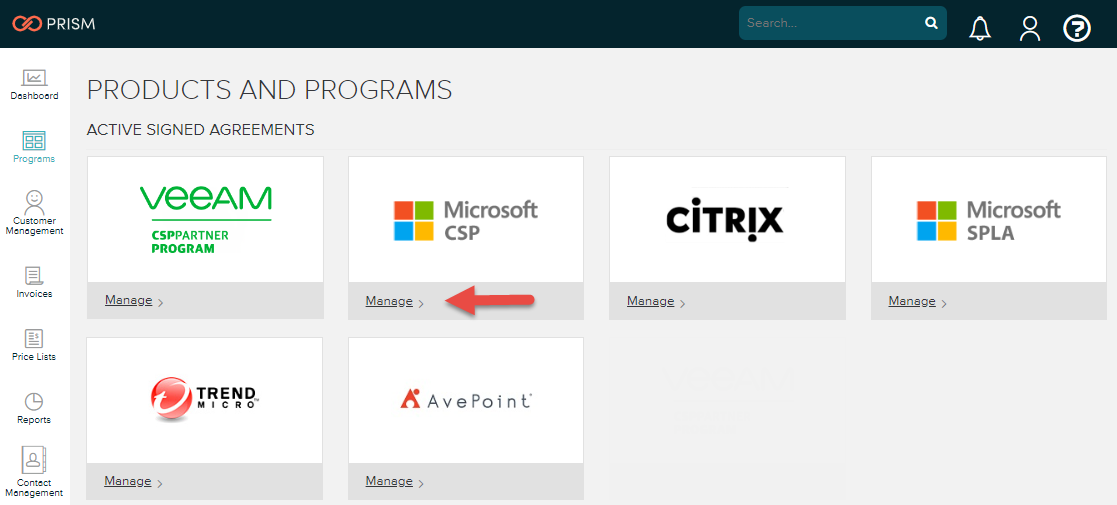Click the chevron beside Veeam Manage
The width and height of the screenshot is (1117, 505).
160,303
